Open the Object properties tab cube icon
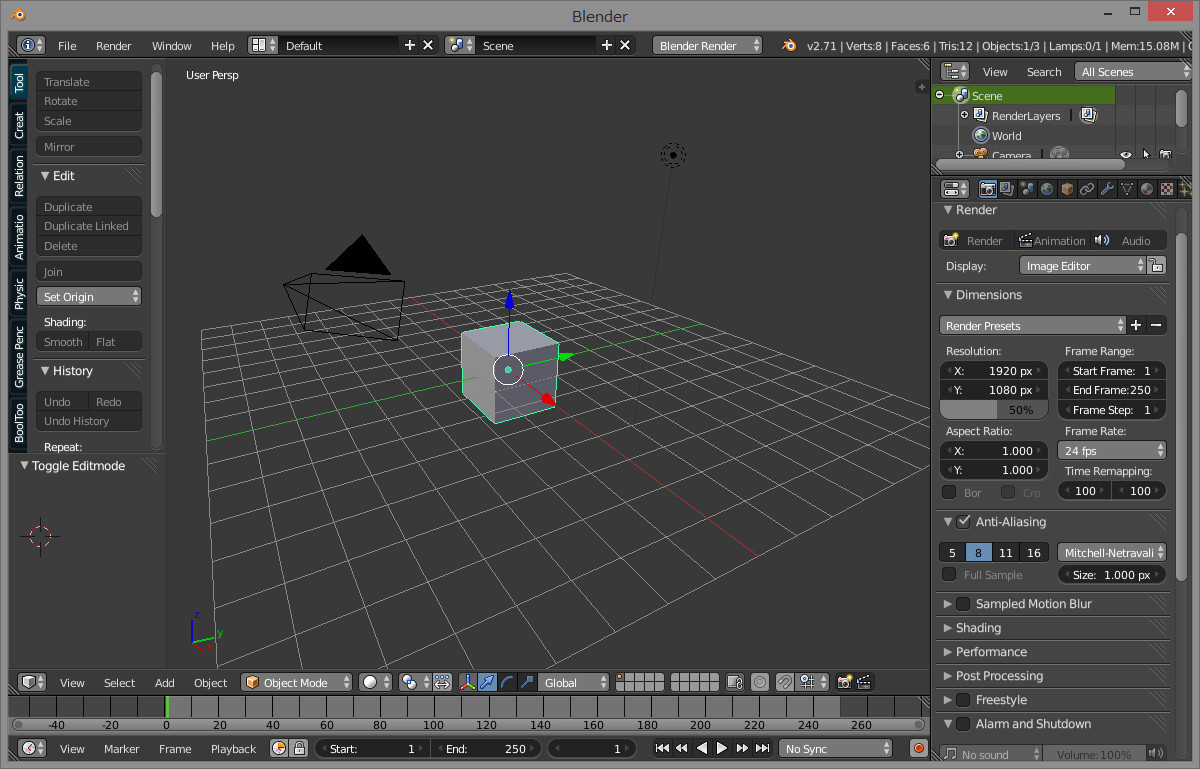 coord(1067,189)
